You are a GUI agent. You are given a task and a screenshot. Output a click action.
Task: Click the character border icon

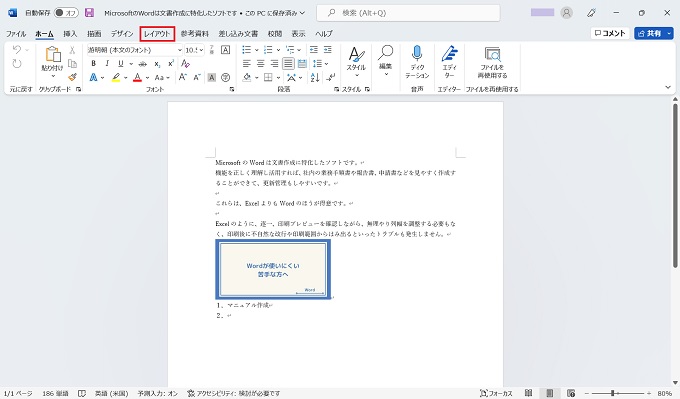click(226, 50)
